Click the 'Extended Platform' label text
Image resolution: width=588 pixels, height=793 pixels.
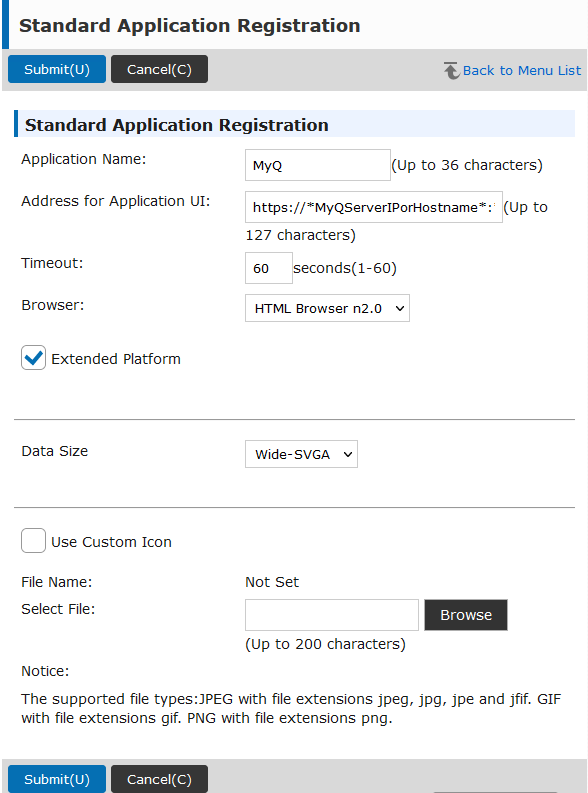116,359
